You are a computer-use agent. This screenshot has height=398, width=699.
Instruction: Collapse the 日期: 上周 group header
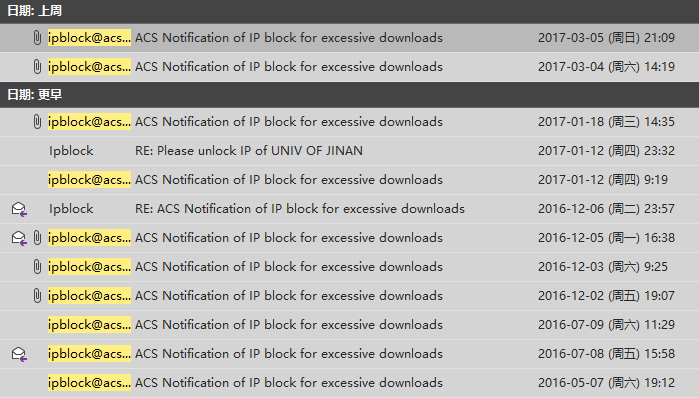(x=350, y=11)
